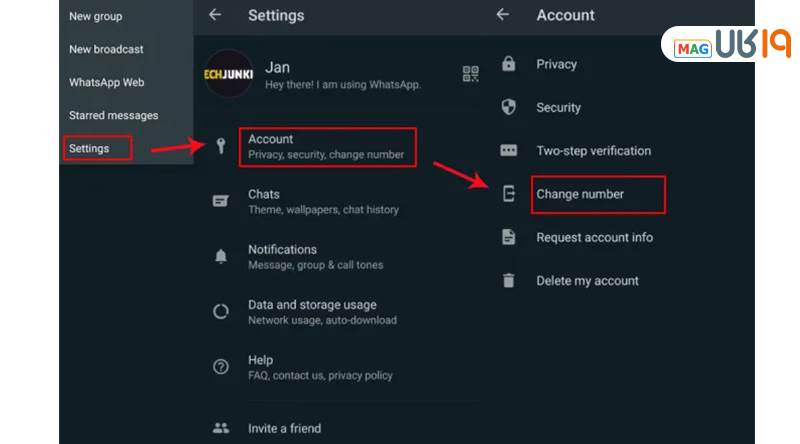Click the Chats message icon
The width and height of the screenshot is (800, 444).
[221, 201]
